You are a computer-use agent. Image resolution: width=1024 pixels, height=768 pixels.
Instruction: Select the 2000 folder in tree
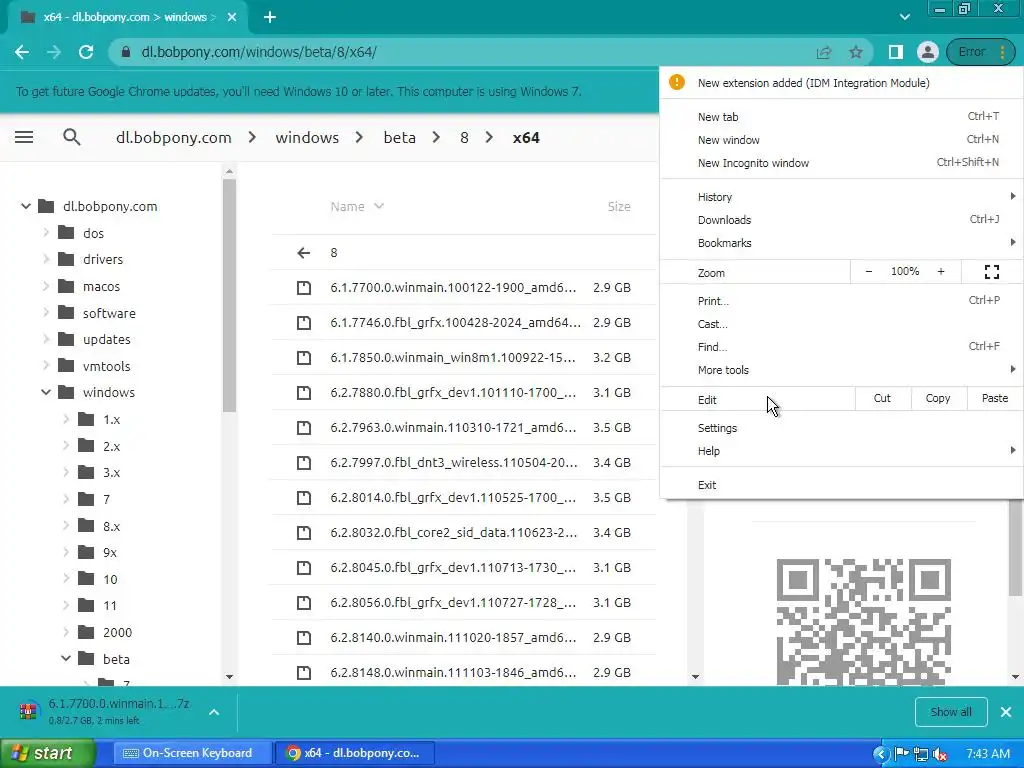click(x=117, y=632)
